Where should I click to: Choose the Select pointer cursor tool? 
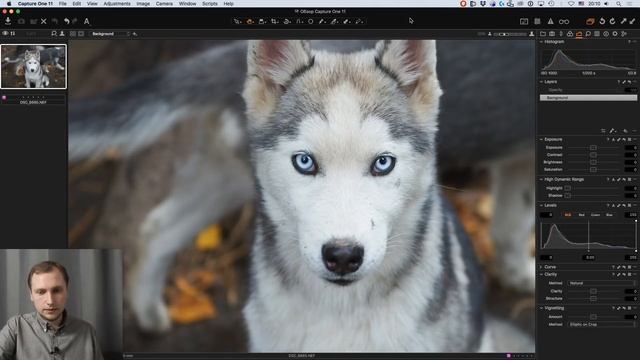pyautogui.click(x=237, y=21)
